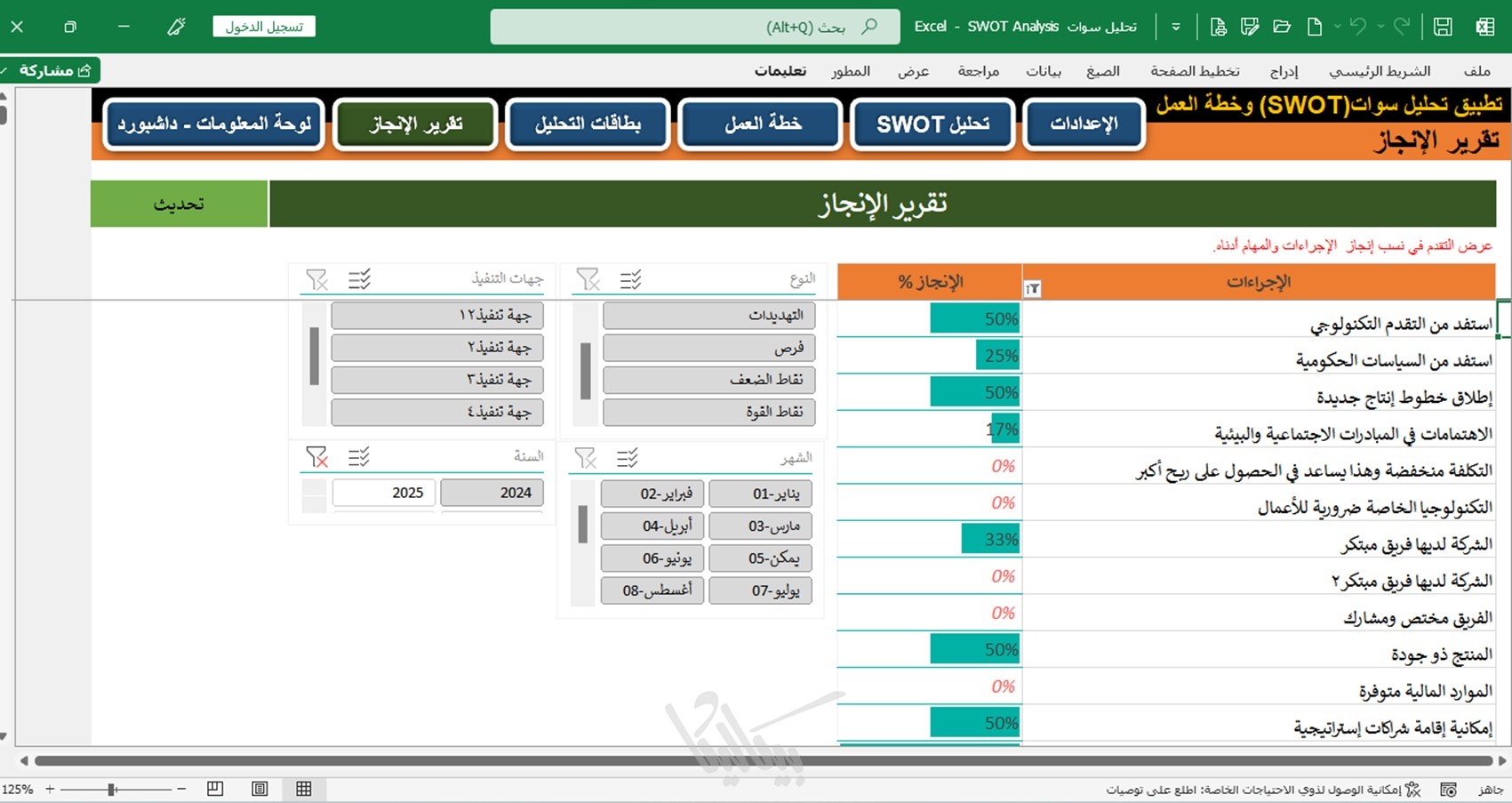Image resolution: width=1512 pixels, height=803 pixels.
Task: Open بيانات ribbon tab
Action: click(1044, 71)
